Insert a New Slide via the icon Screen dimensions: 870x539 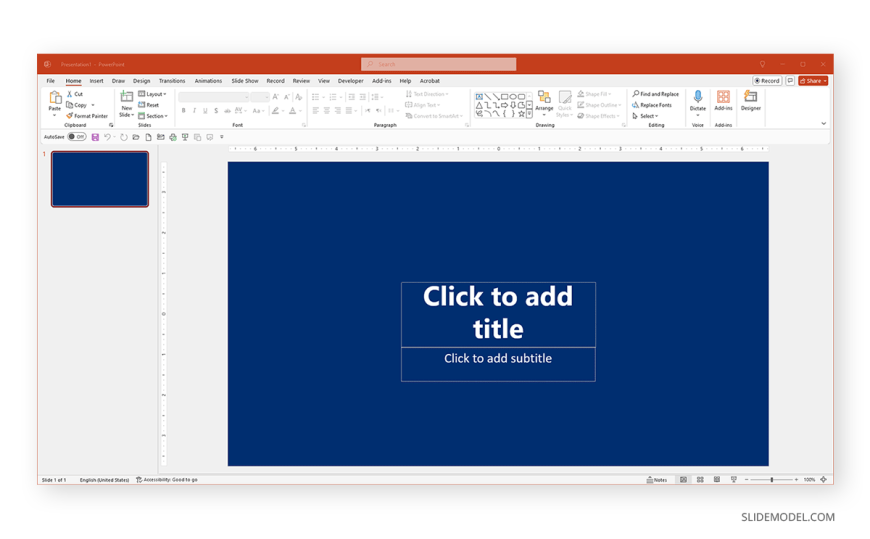pos(127,97)
